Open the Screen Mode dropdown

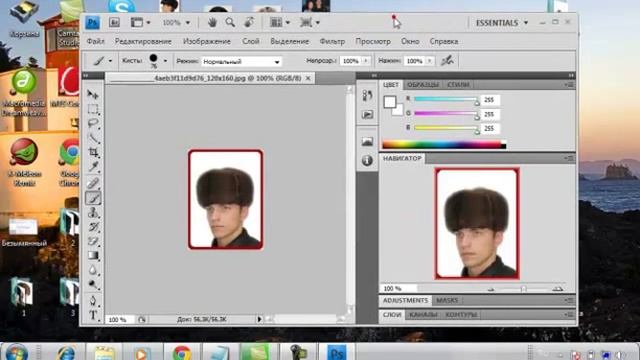310,22
